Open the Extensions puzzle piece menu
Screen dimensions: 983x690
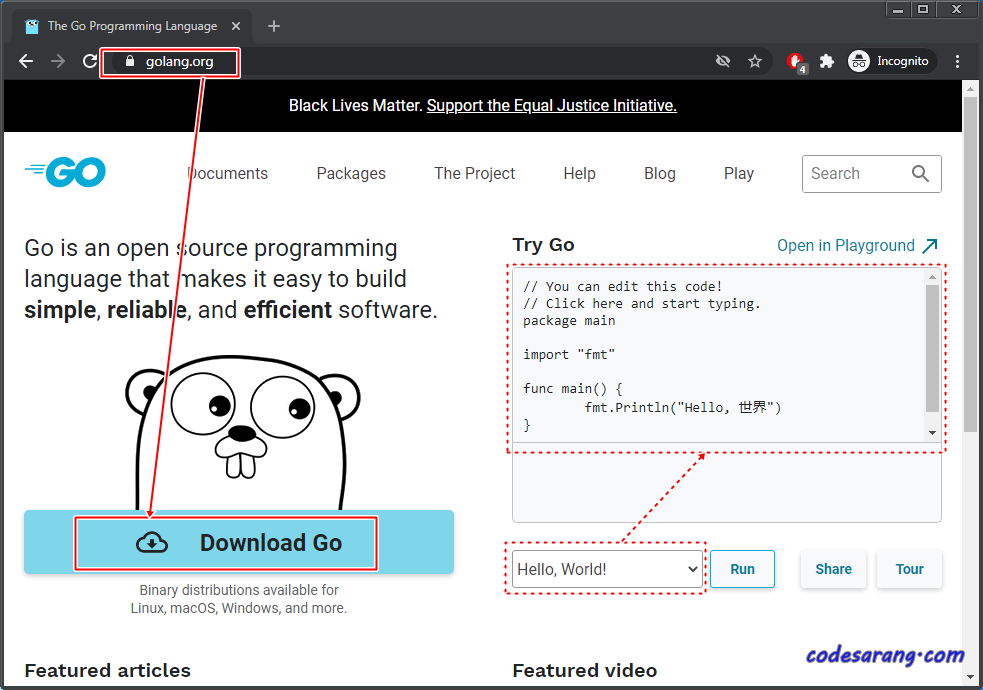[827, 61]
